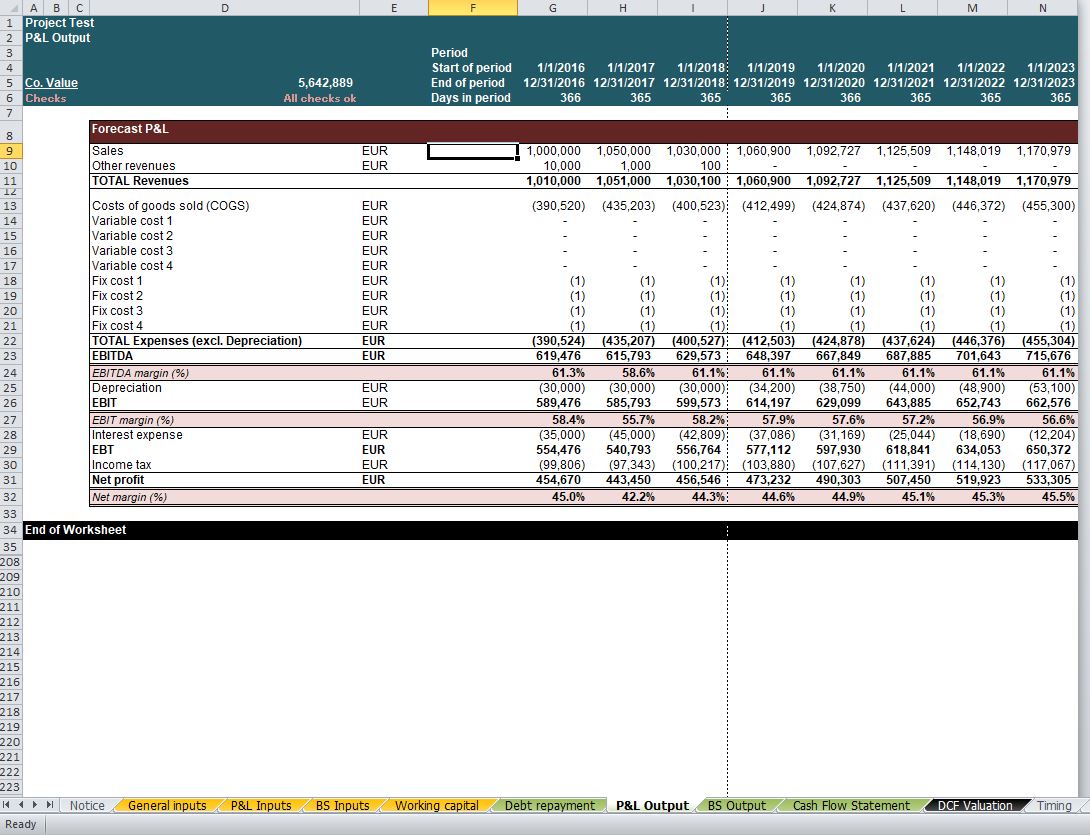Select column F header
The image size is (1090, 835).
473,8
